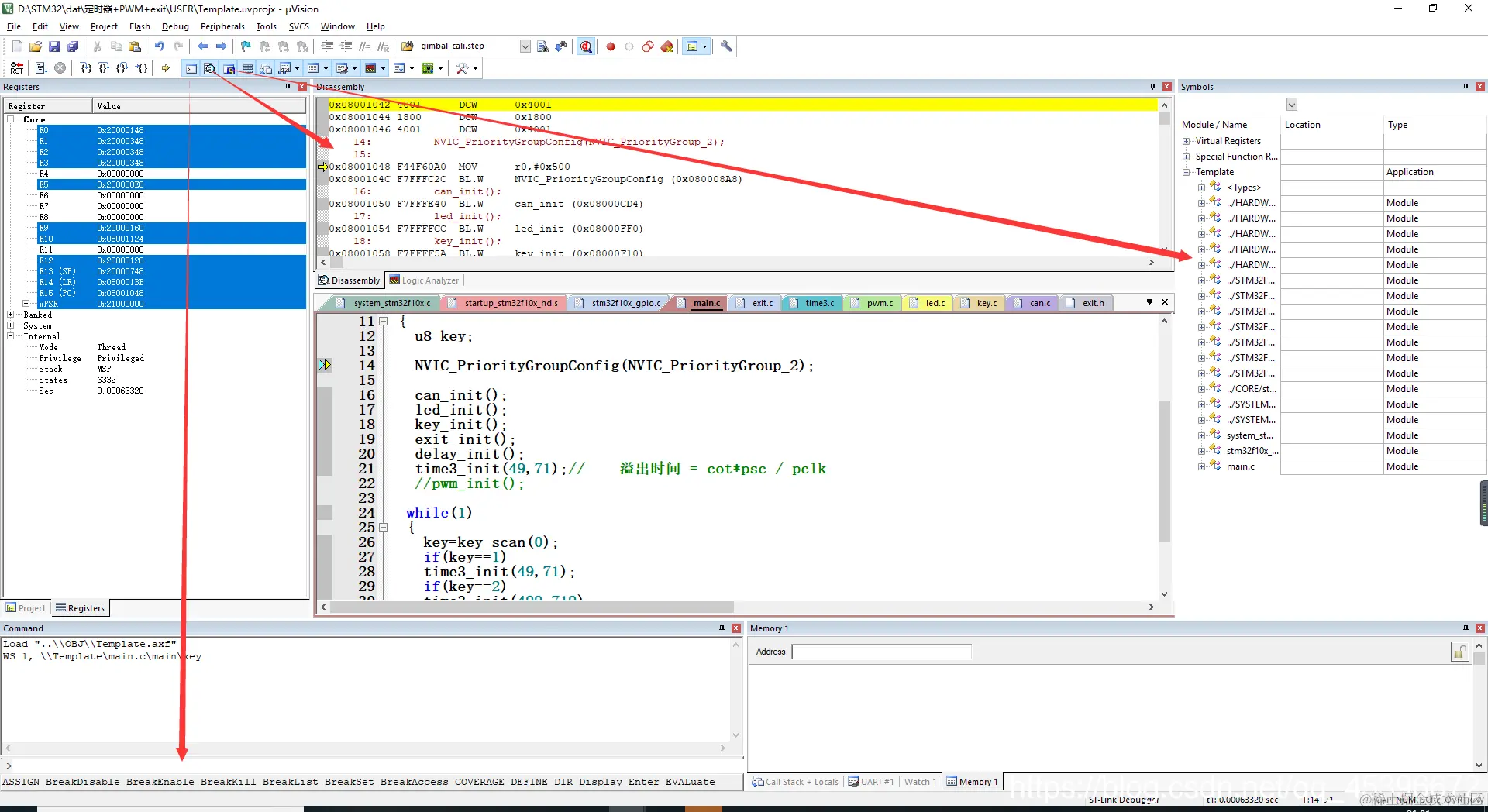1488x812 pixels.
Task: Switch to the Call Stack + Locals tab
Action: point(795,782)
